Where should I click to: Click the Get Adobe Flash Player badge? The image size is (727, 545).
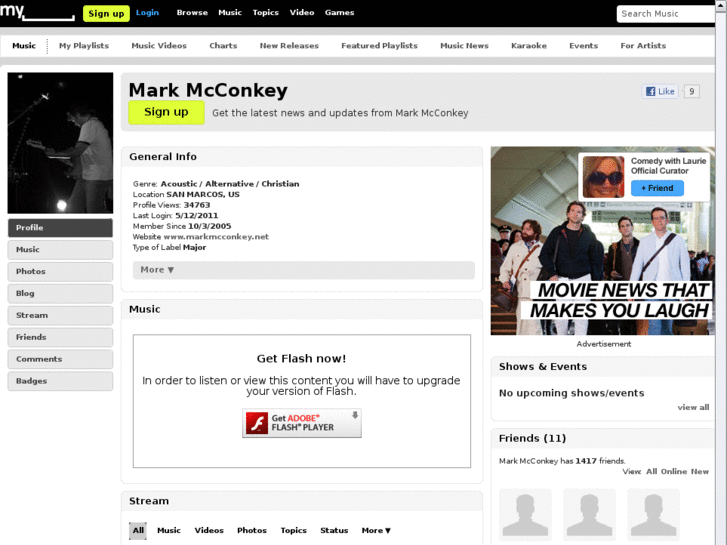[x=302, y=423]
